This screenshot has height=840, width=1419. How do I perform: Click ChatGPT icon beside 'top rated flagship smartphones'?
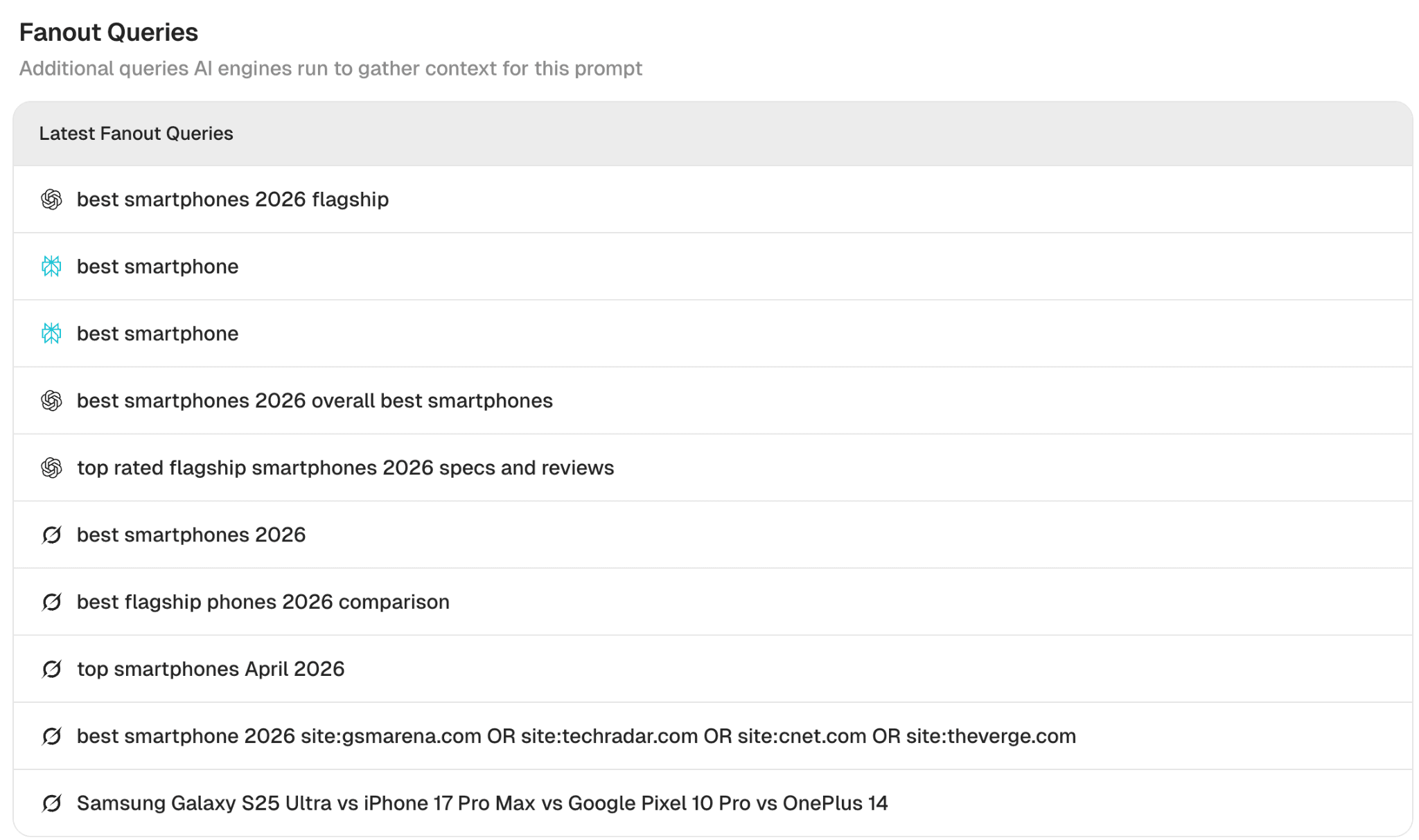[51, 468]
